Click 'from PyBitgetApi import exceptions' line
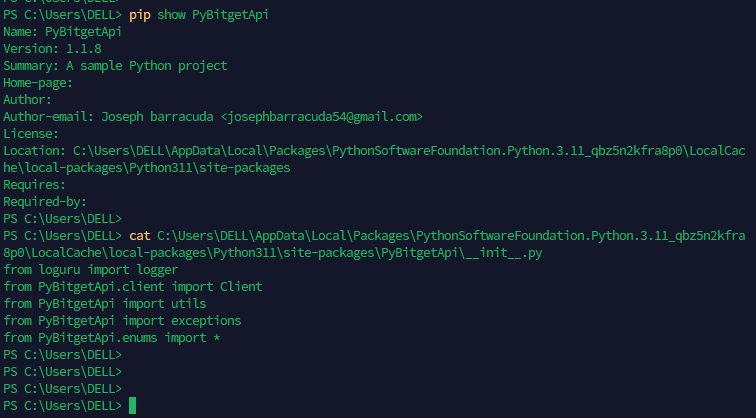756x418 pixels. tap(122, 321)
